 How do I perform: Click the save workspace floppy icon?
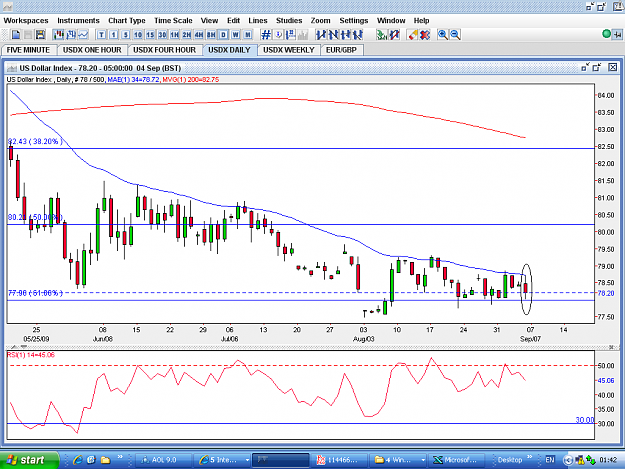(40, 35)
